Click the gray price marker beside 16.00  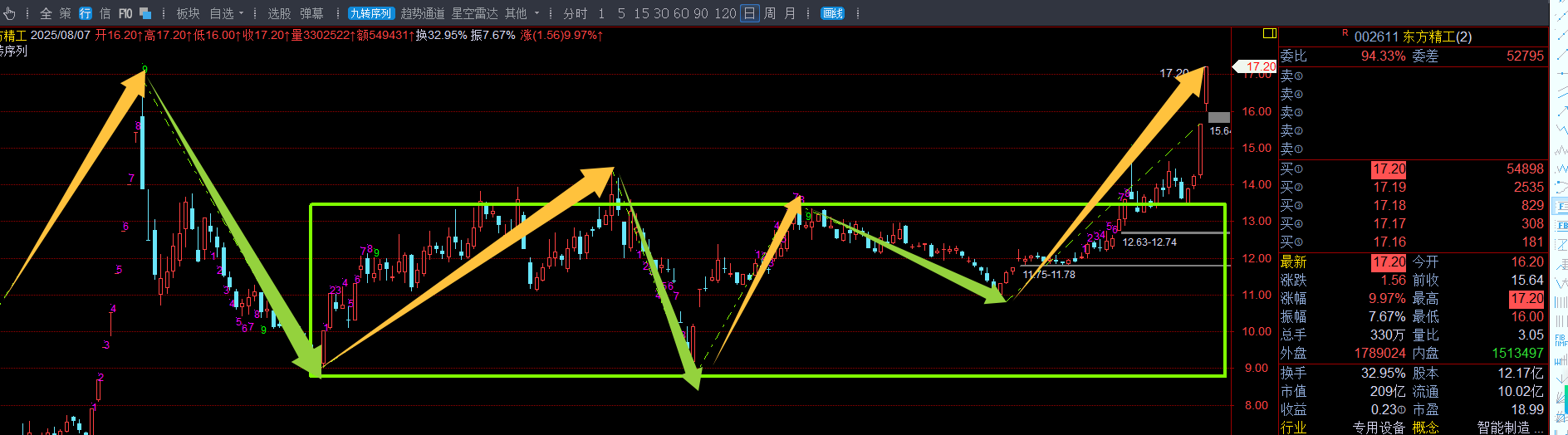(x=1218, y=117)
